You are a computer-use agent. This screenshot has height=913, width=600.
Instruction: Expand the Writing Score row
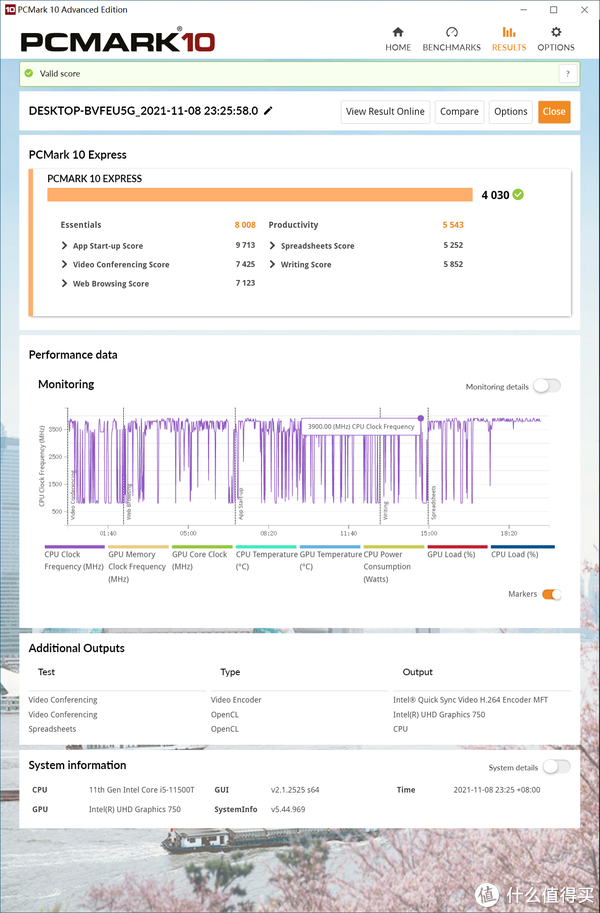coord(273,265)
